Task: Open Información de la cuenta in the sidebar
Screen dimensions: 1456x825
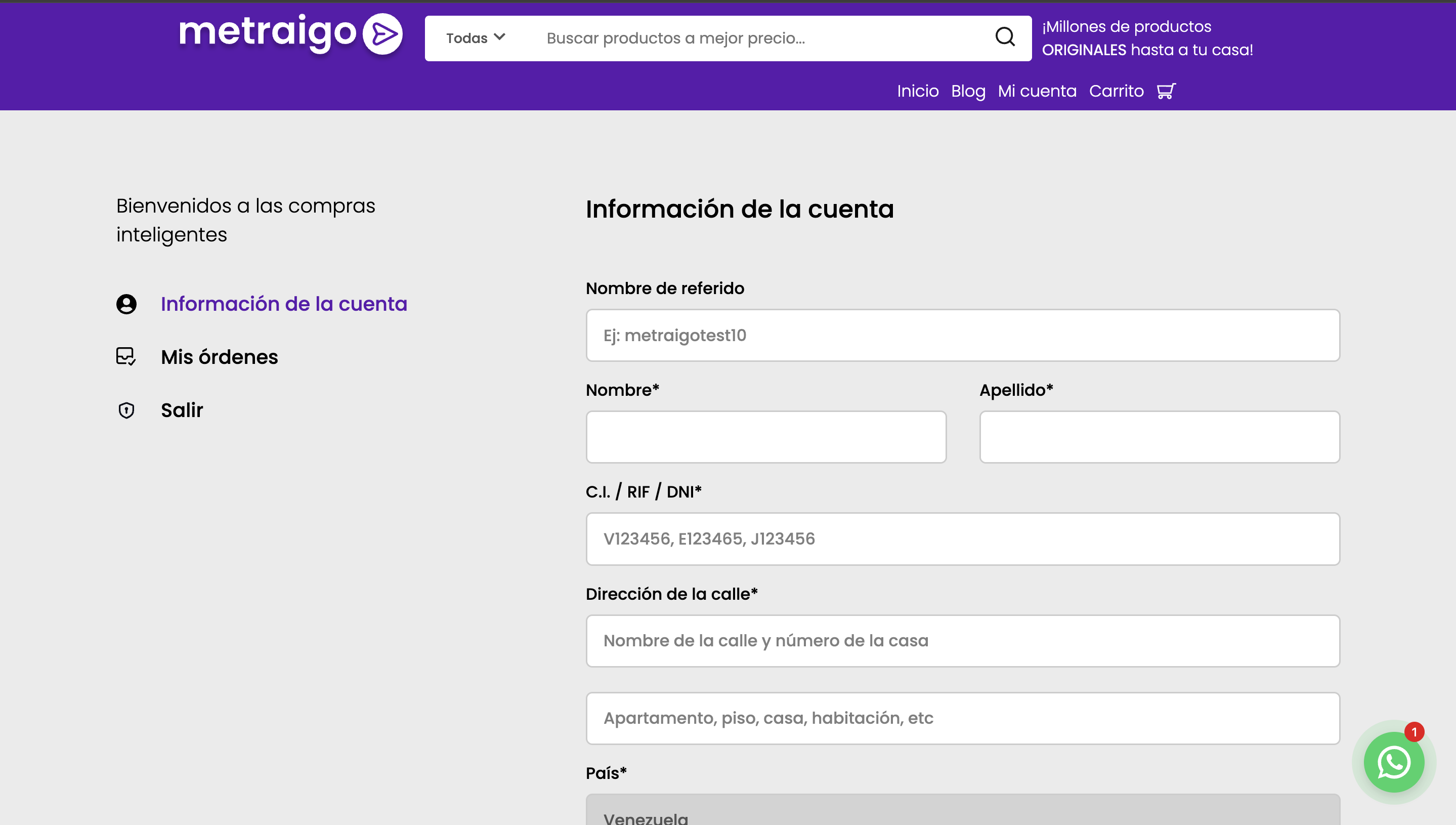Action: 284,304
